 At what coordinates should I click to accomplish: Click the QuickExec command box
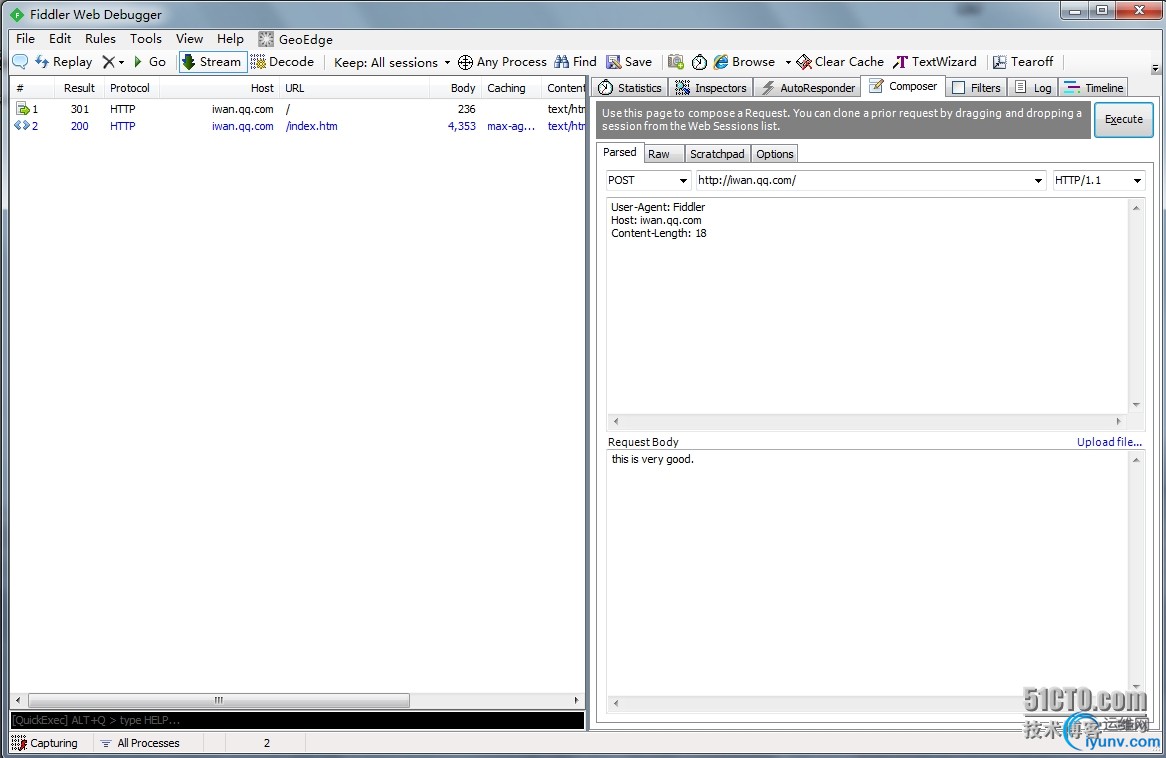297,720
